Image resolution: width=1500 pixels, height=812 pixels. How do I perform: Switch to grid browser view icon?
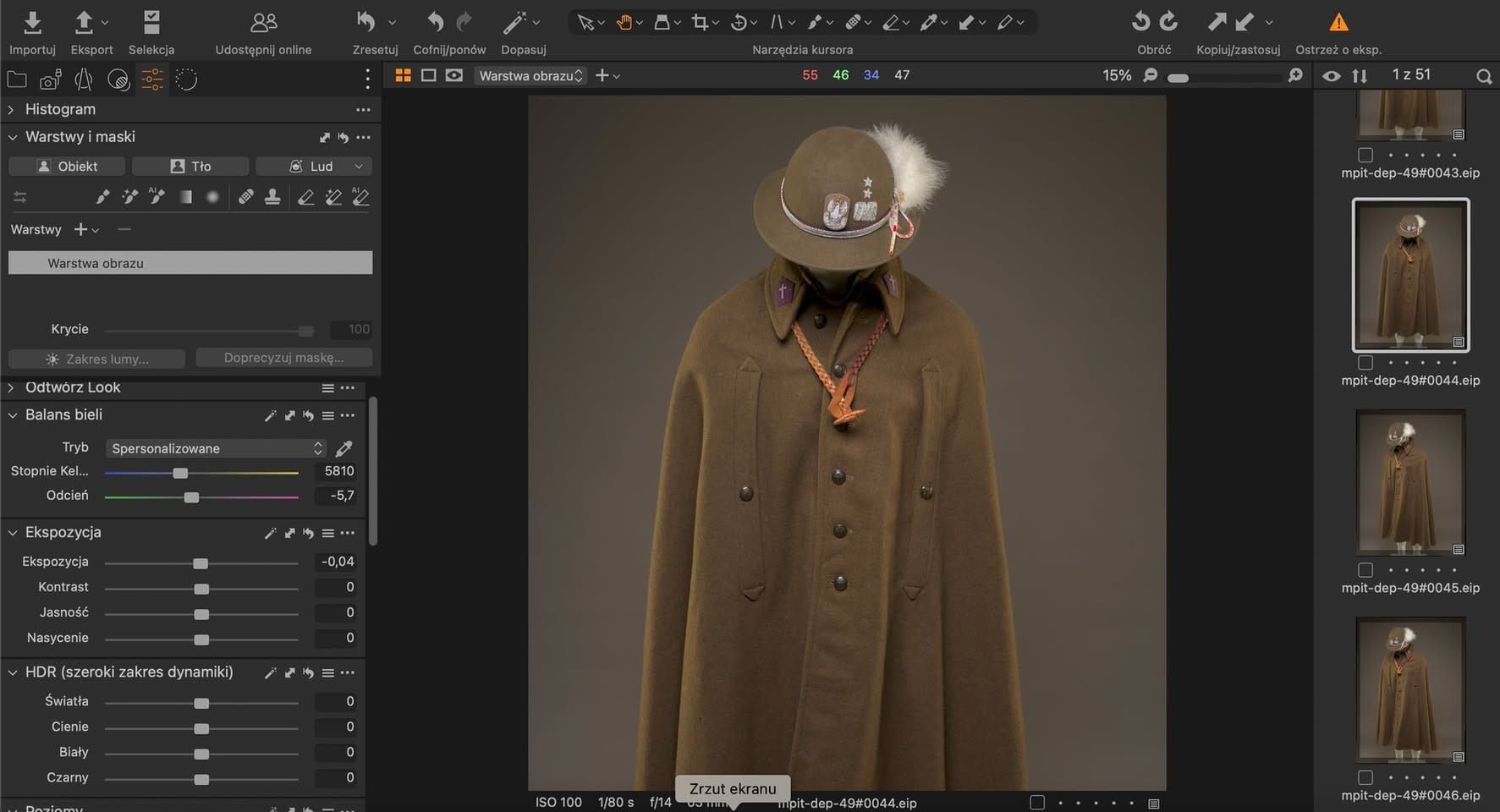(403, 75)
